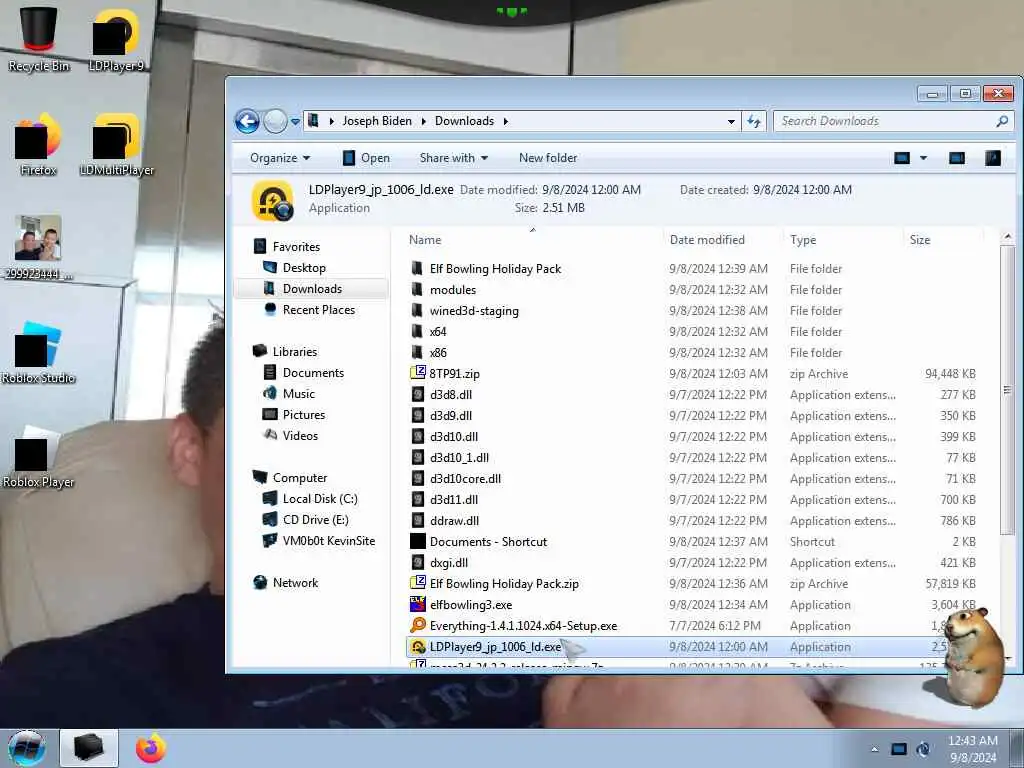
Task: Select the photo thumbnail on the desktop
Action: coord(38,238)
